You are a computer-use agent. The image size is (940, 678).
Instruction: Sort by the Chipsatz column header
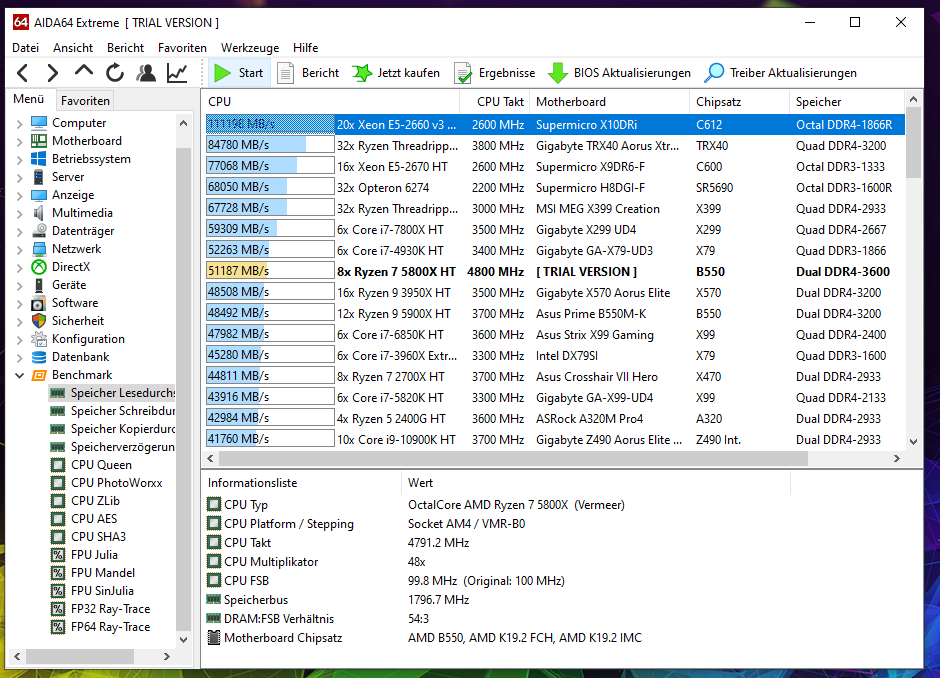[739, 102]
